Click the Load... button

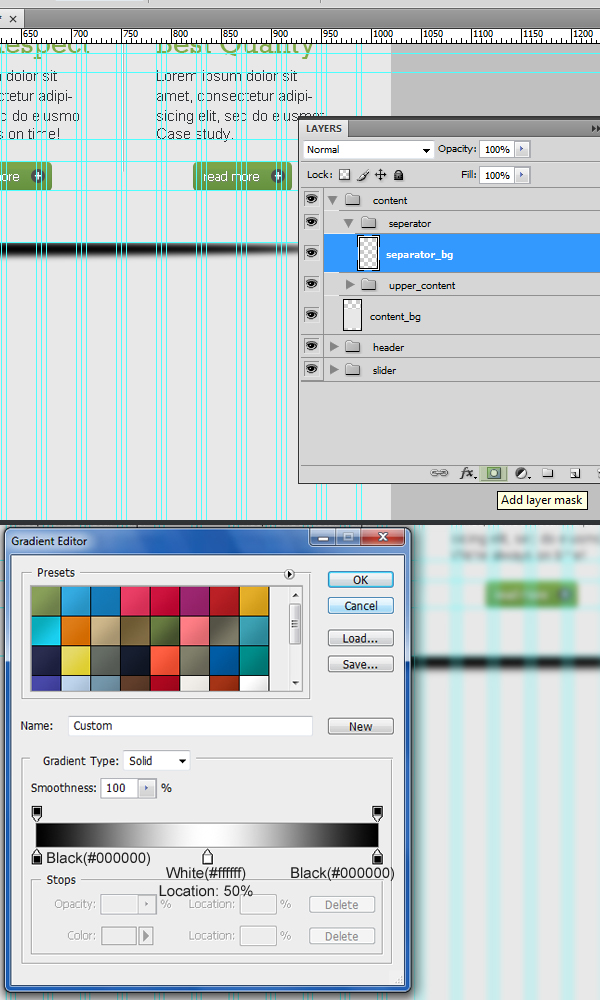click(x=360, y=638)
